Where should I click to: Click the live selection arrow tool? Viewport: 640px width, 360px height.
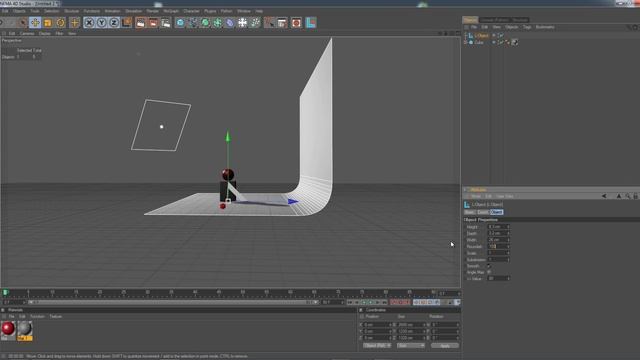(22, 23)
